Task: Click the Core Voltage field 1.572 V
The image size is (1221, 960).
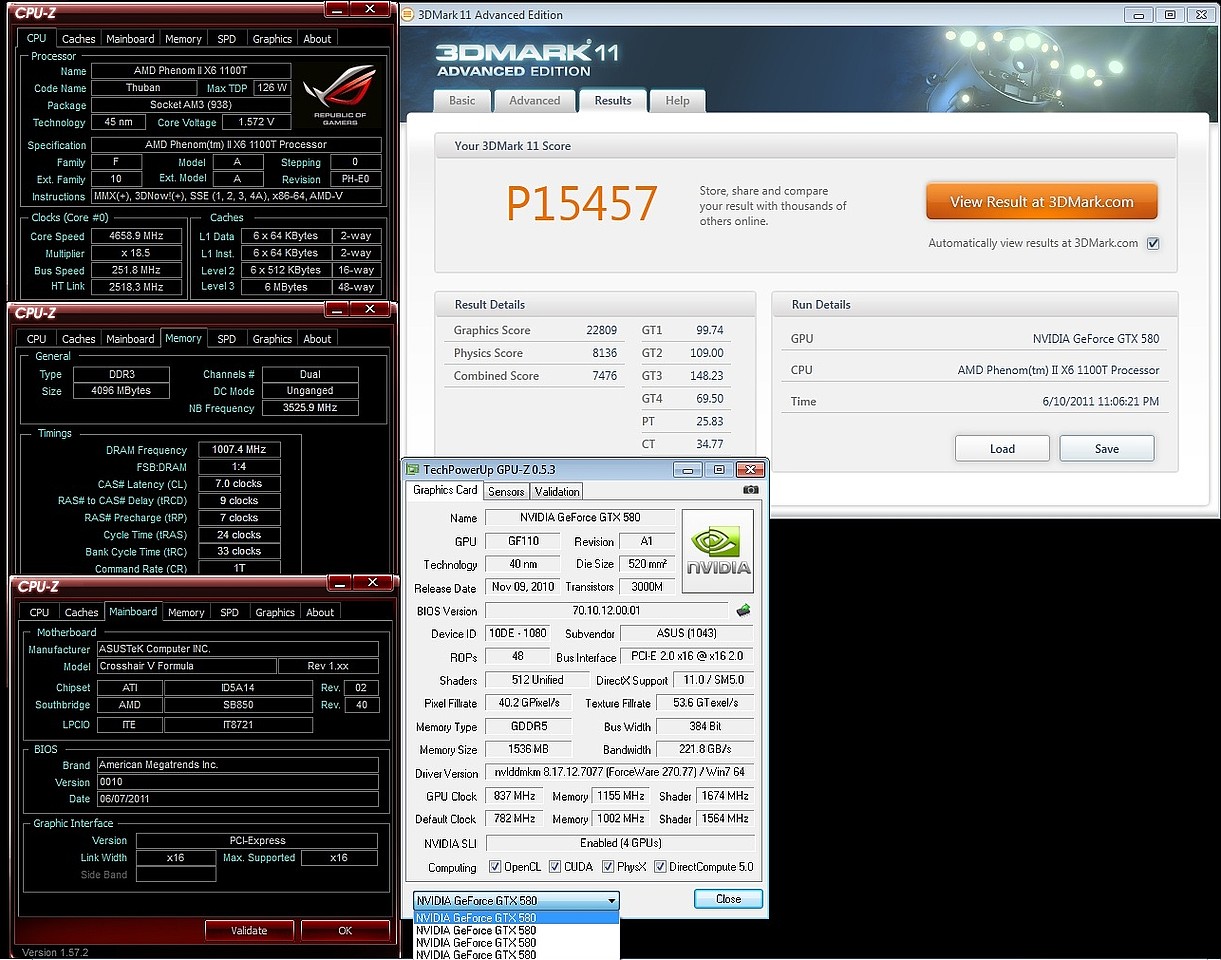Action: 257,122
